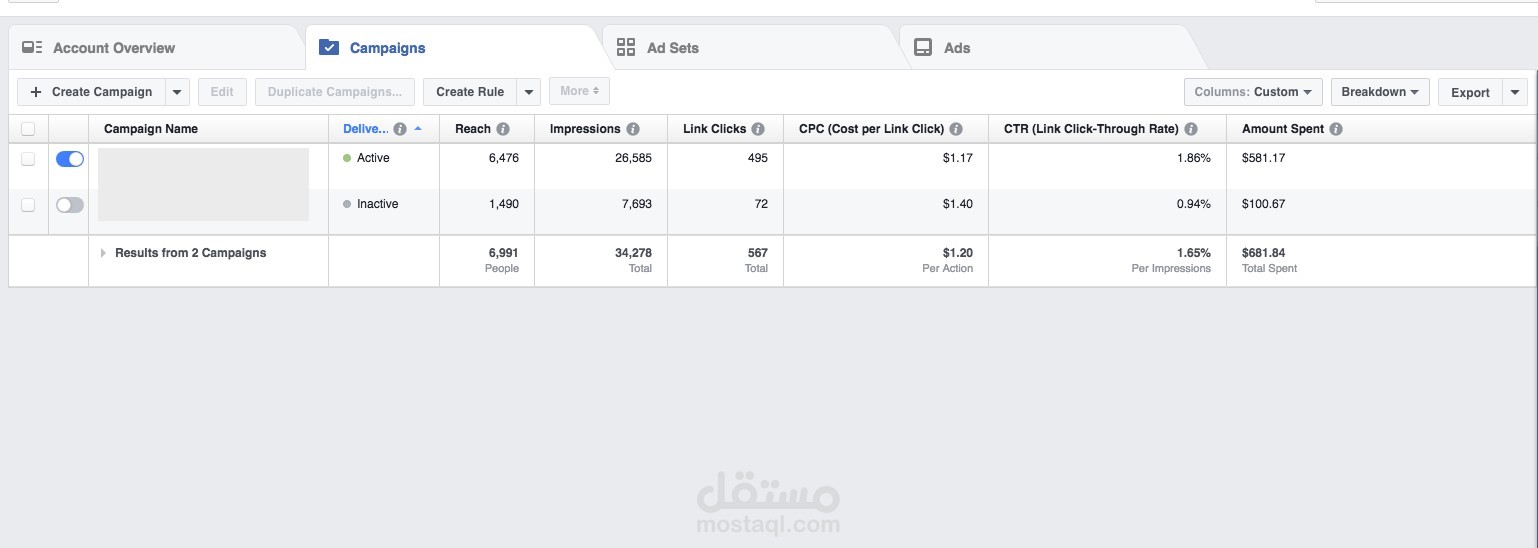Switch to the Account Overview tab
Screen dimensions: 1538x548
tap(113, 48)
